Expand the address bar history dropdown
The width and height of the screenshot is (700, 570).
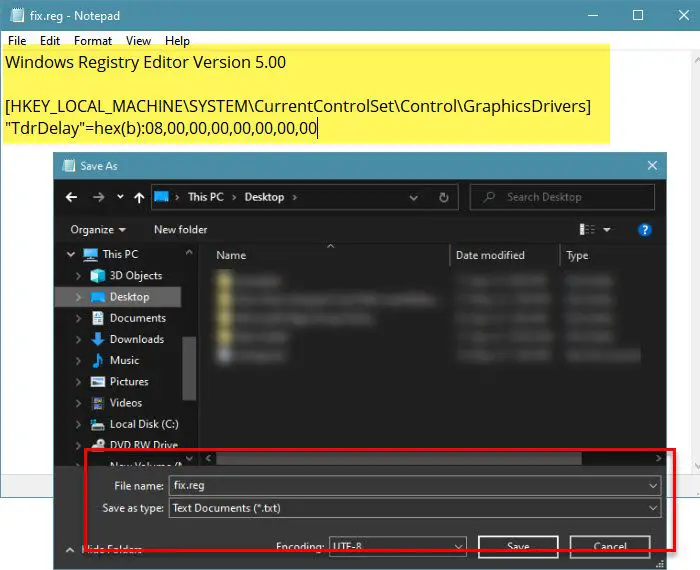pyautogui.click(x=414, y=197)
